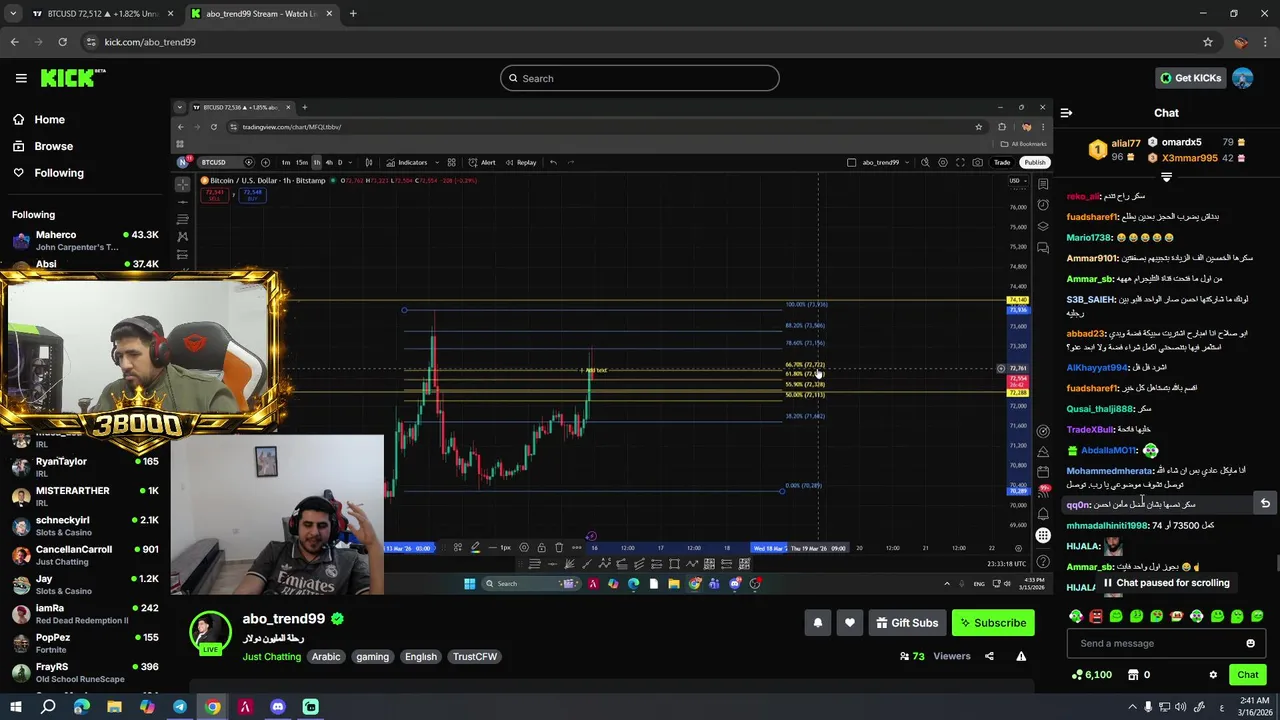
Task: Click the Subscribe button
Action: point(993,623)
